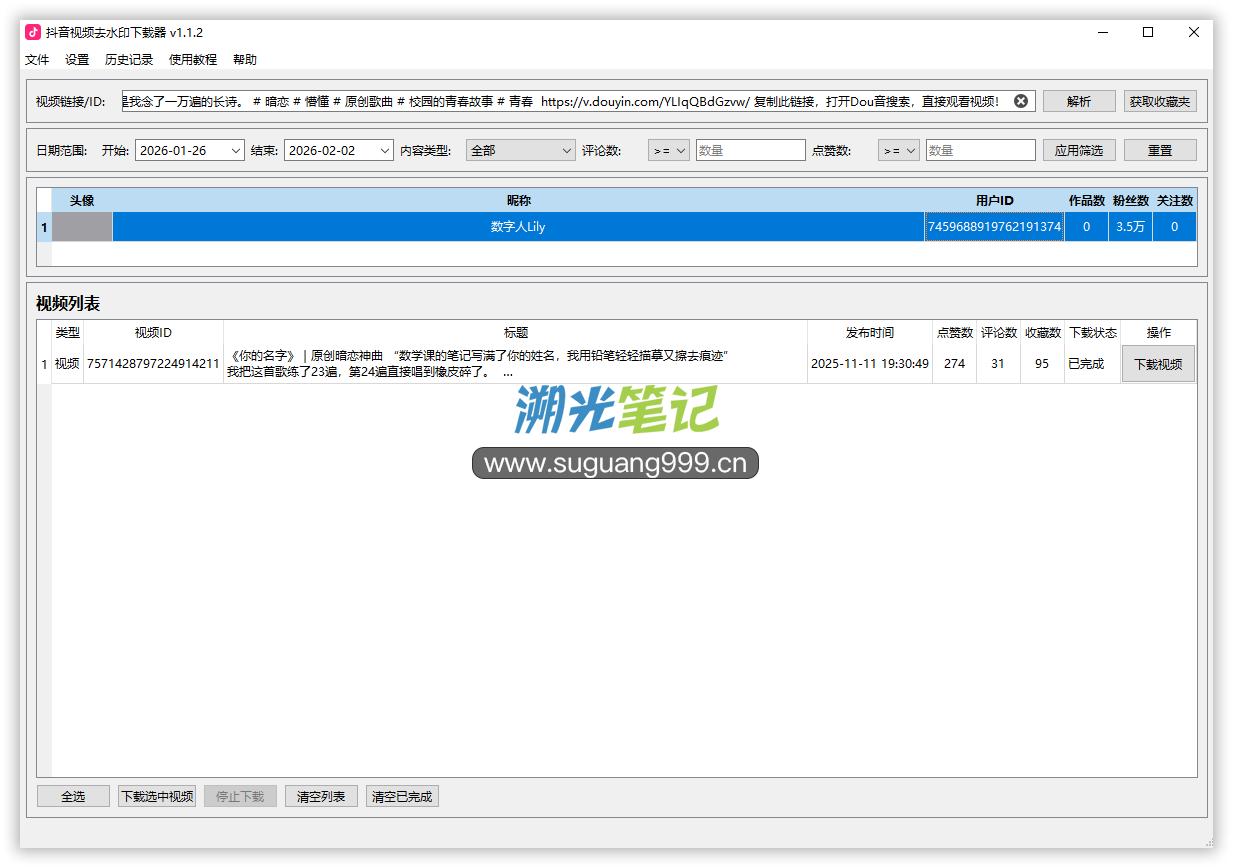Reset filters with 重置 button
This screenshot has width=1233, height=868.
[1159, 150]
